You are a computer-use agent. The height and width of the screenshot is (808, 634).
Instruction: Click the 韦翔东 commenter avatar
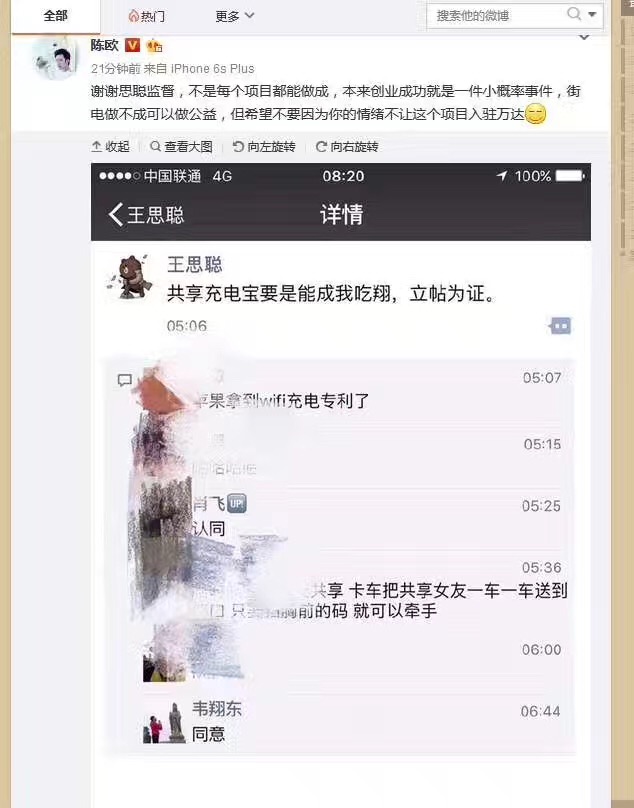point(164,722)
